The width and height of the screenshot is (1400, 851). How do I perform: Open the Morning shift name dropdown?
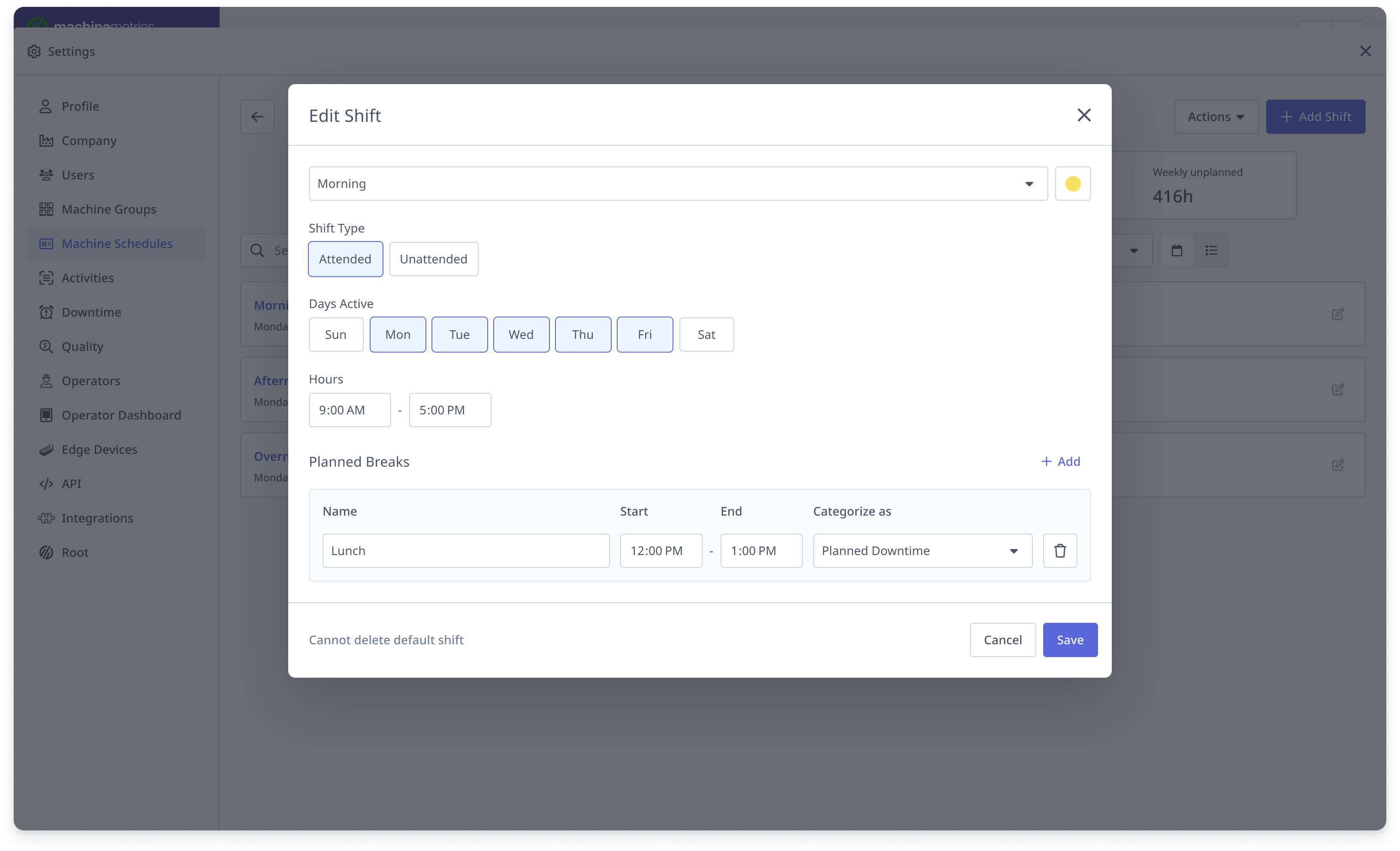pos(678,184)
